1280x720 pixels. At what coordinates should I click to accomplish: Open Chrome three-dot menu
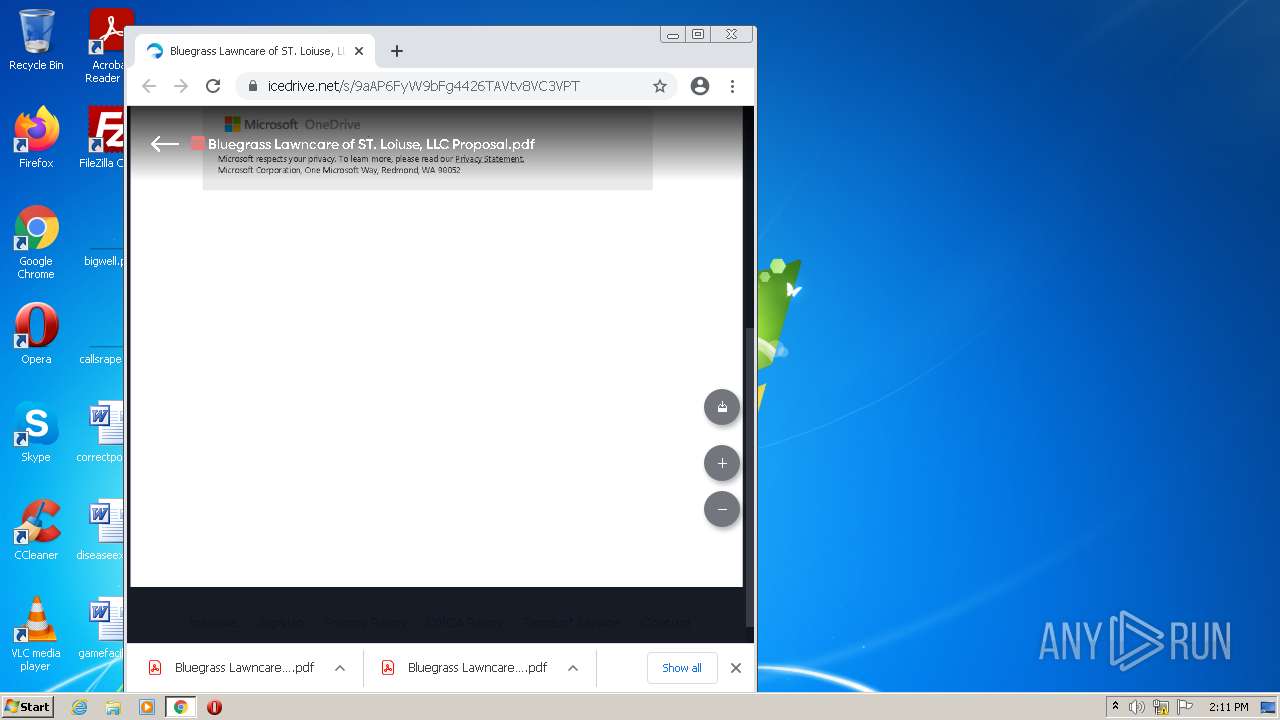732,86
